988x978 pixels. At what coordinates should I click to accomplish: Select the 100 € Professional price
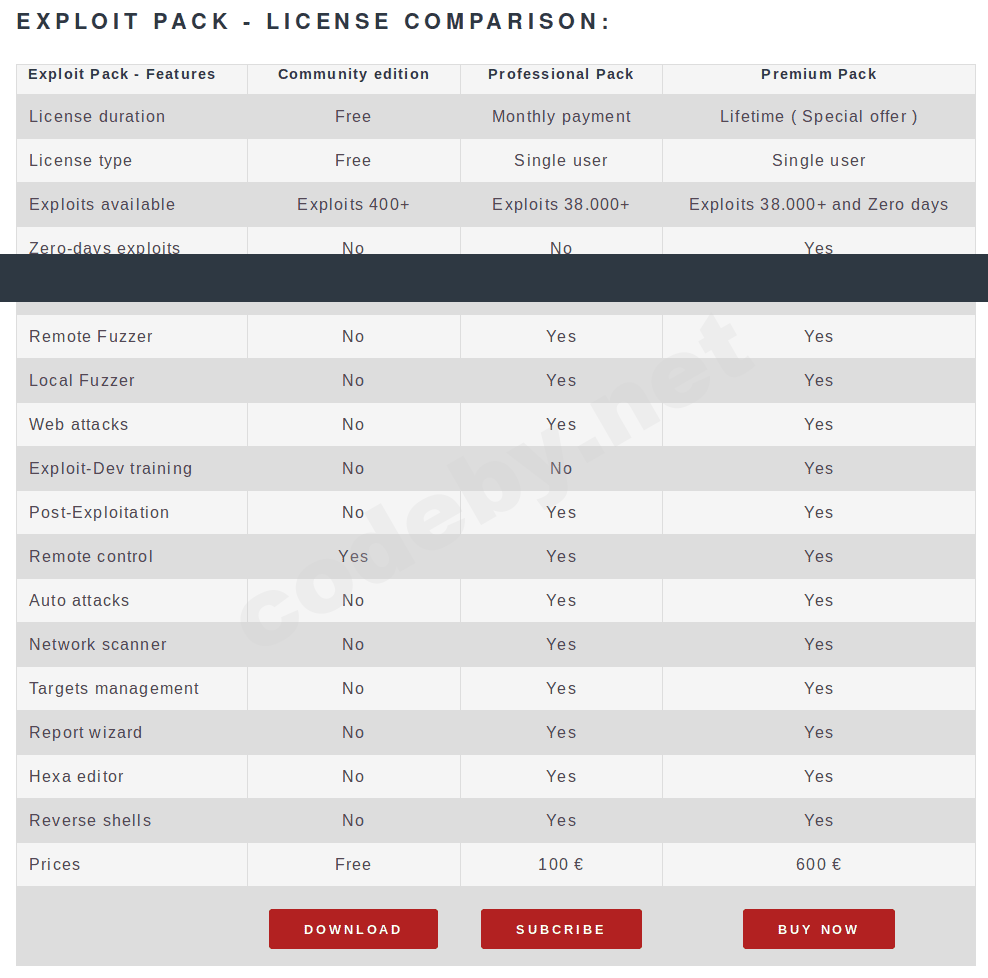tap(561, 865)
